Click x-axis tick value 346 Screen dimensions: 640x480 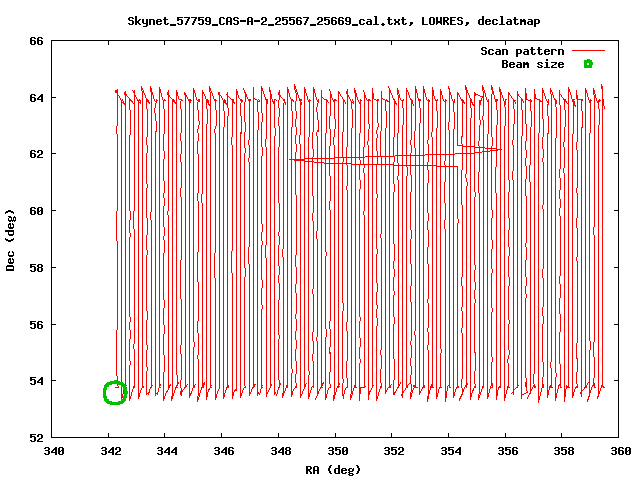click(x=224, y=451)
